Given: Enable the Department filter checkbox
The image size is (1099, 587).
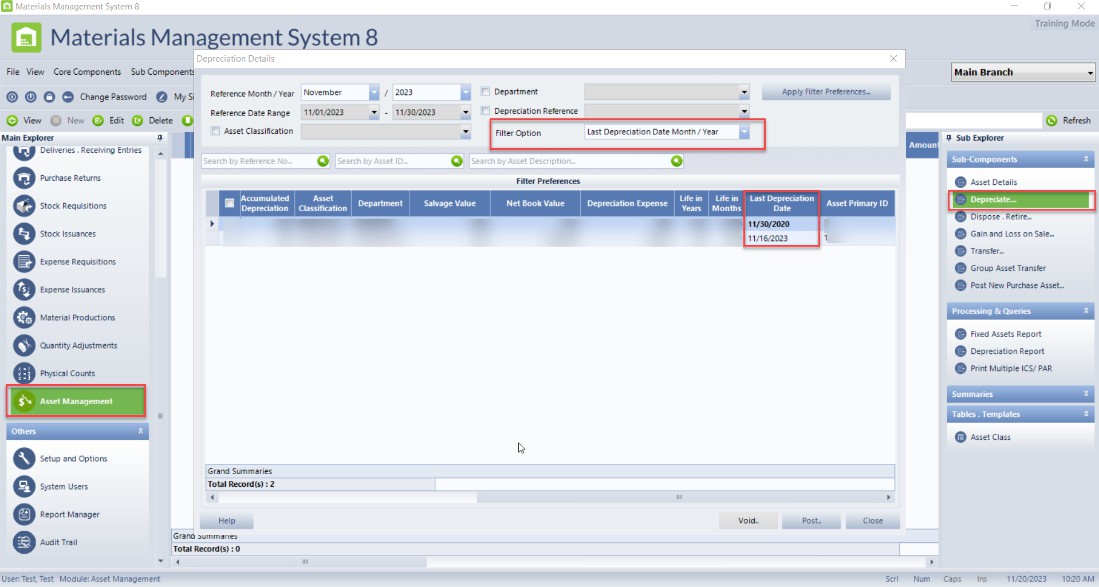Looking at the screenshot, I should 486,92.
